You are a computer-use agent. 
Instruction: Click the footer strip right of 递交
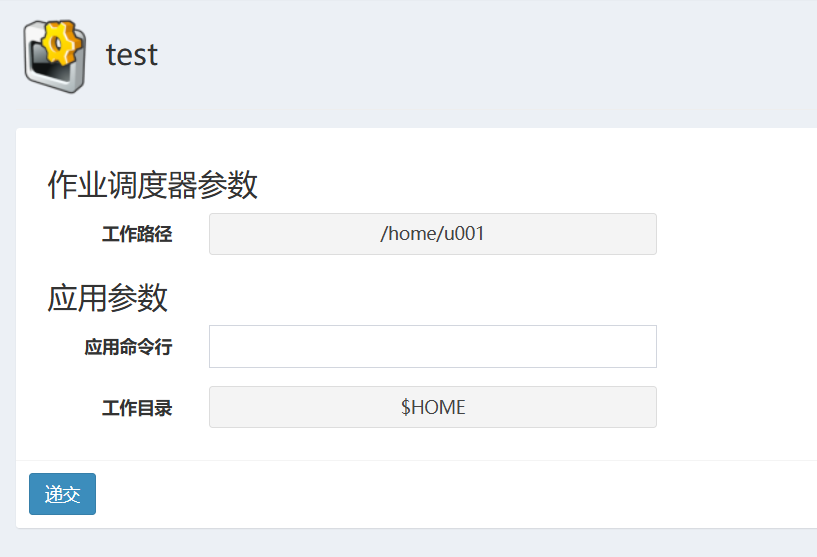[450, 494]
